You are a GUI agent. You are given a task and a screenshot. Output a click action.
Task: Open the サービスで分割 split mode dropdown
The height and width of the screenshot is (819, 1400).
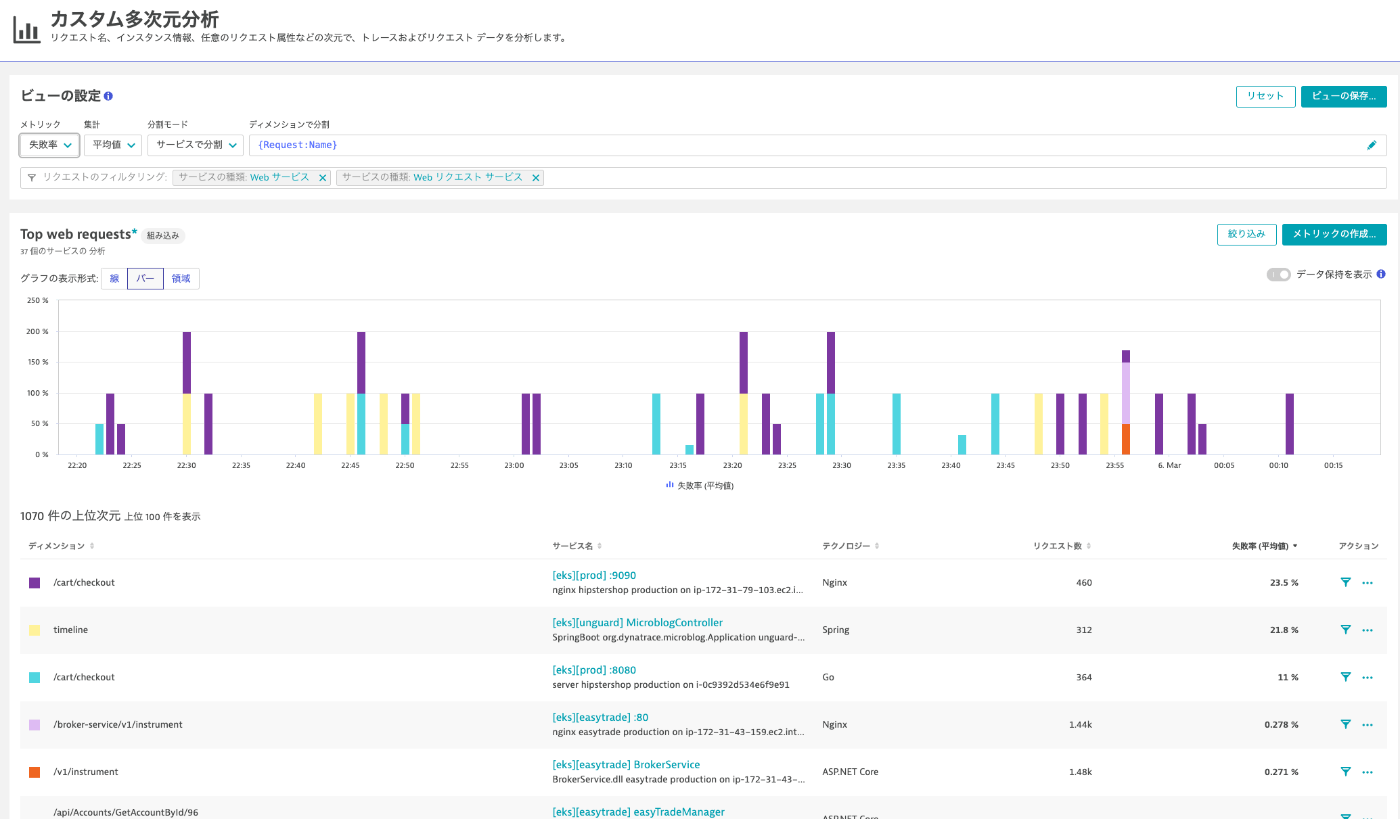coord(195,145)
